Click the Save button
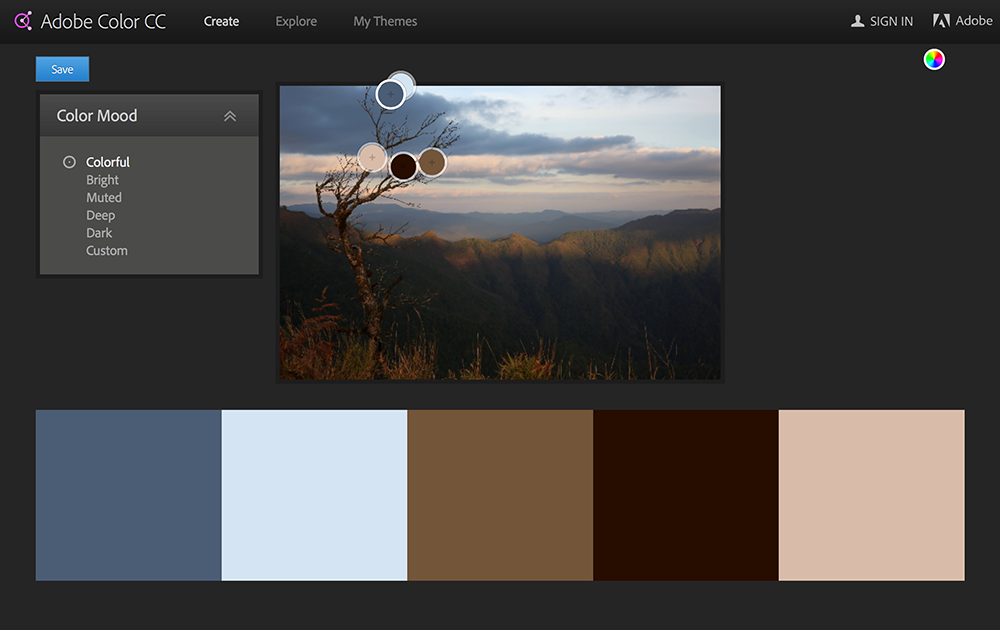The height and width of the screenshot is (630, 1000). [61, 68]
